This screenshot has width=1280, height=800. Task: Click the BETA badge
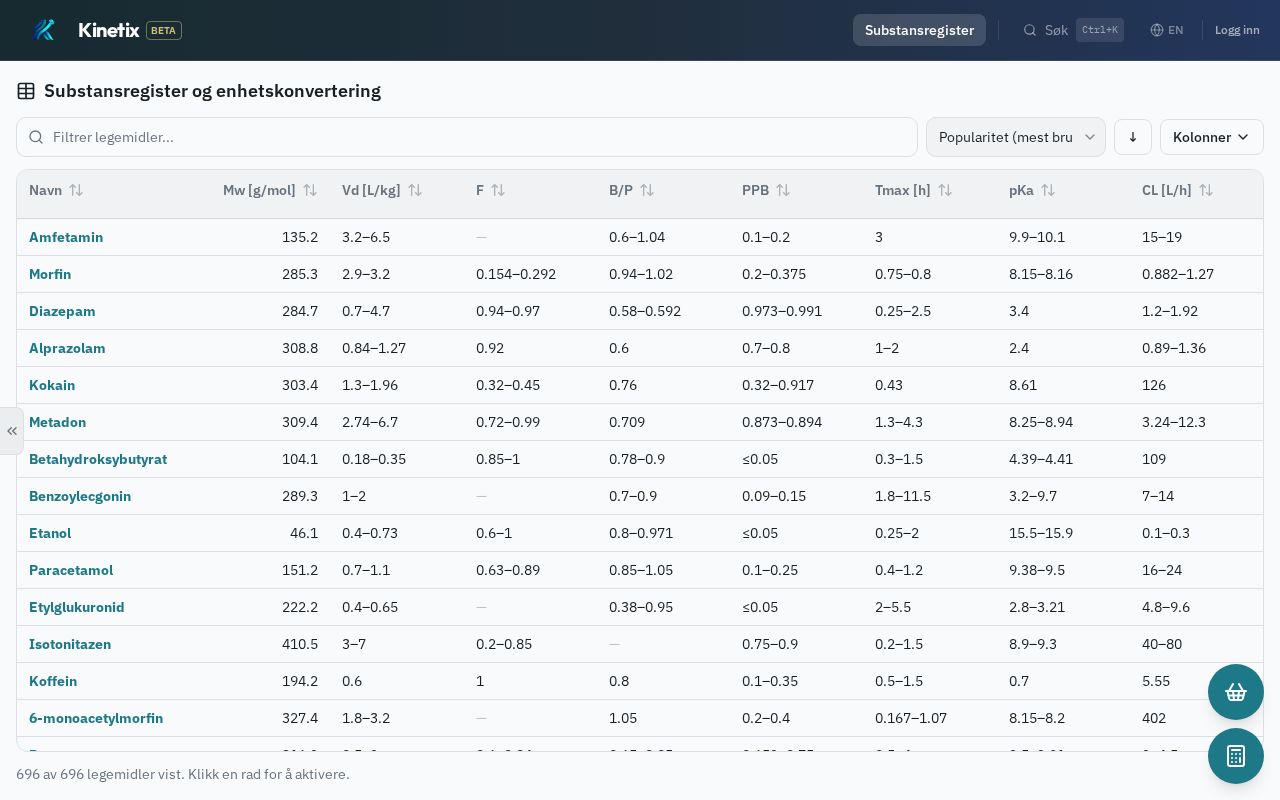[164, 30]
